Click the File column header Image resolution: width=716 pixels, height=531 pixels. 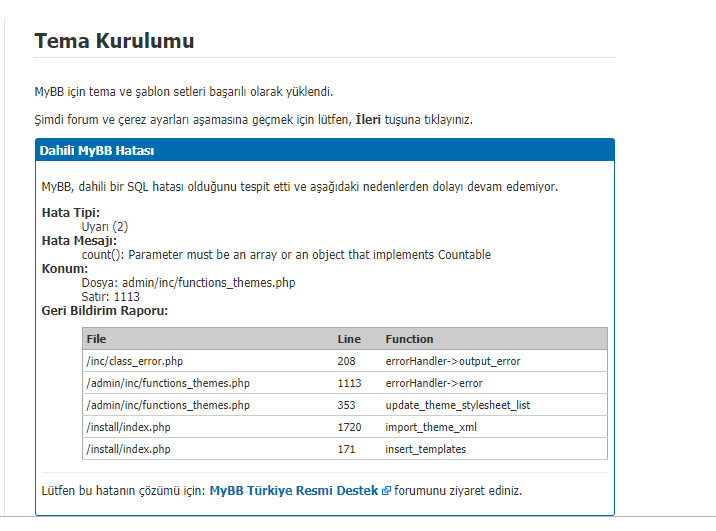point(96,339)
